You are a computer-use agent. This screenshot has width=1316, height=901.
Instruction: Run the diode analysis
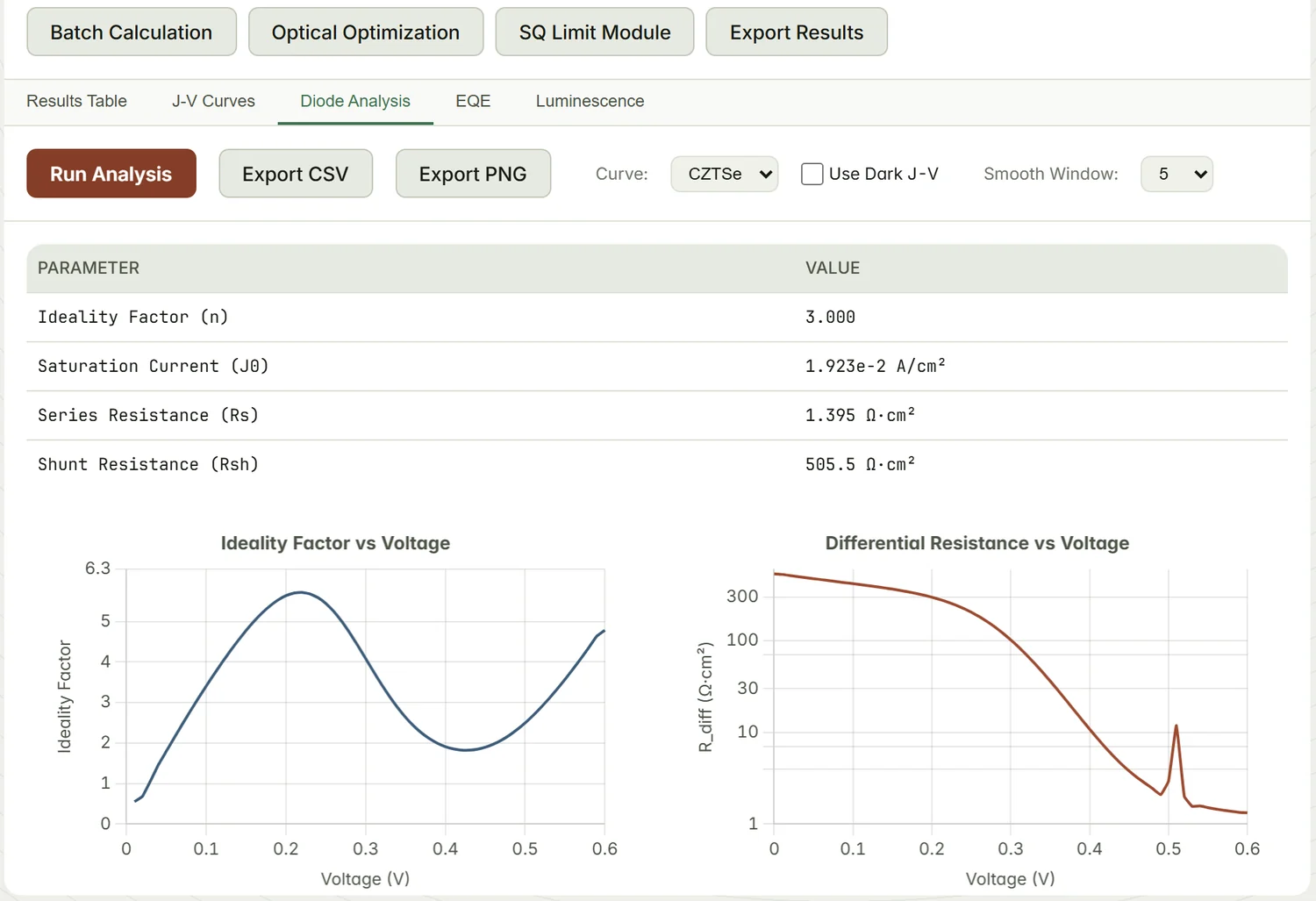click(x=111, y=174)
